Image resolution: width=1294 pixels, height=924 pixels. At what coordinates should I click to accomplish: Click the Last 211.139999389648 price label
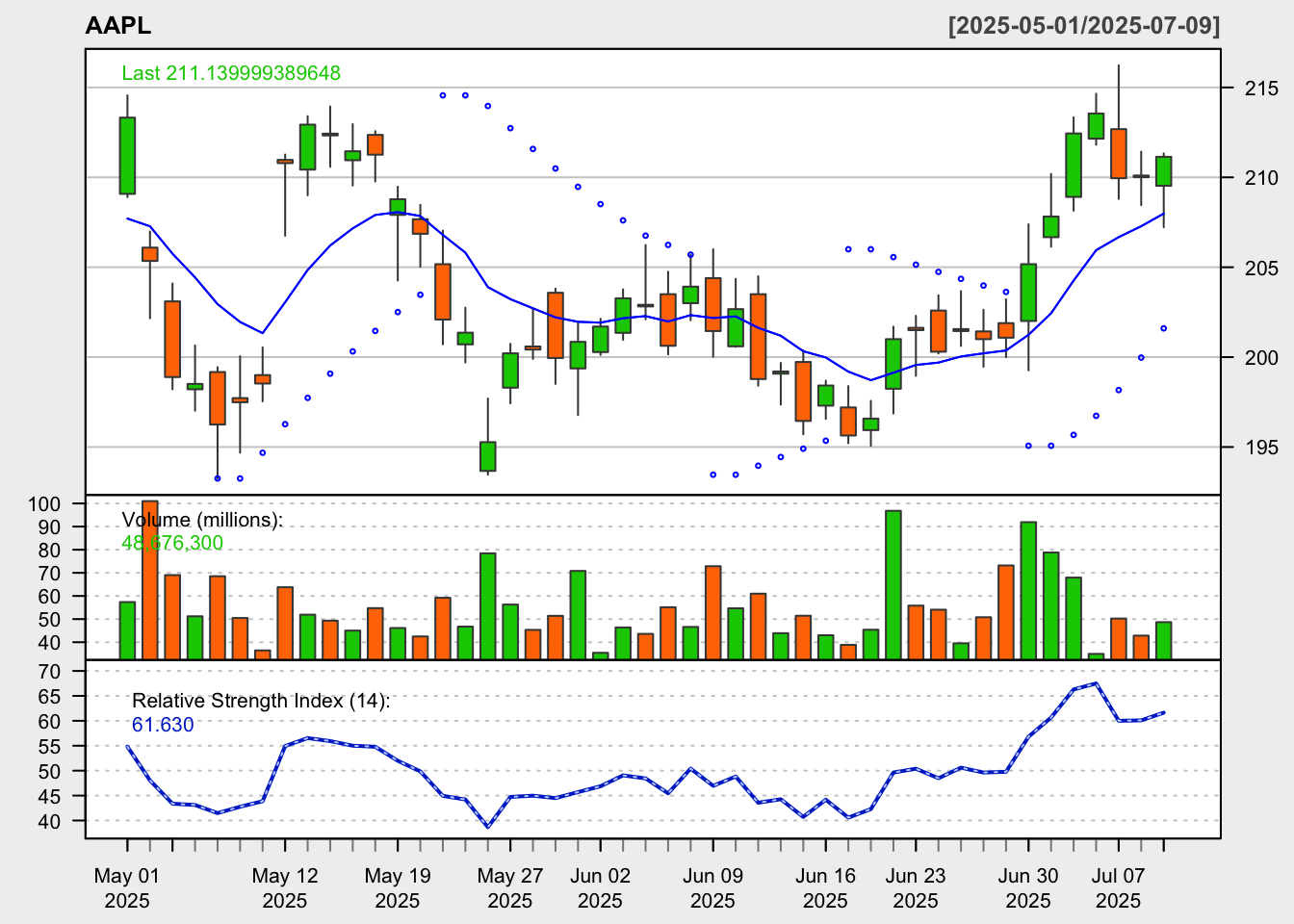click(x=231, y=73)
